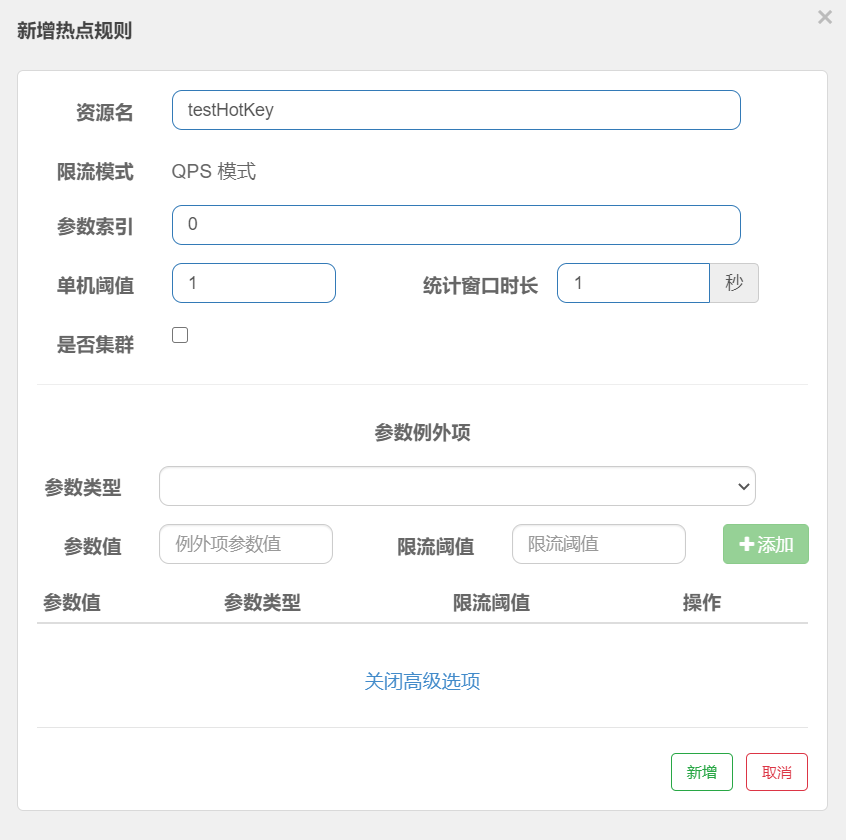The width and height of the screenshot is (846, 840).
Task: Click the 单机阈值 input field
Action: (x=253, y=283)
